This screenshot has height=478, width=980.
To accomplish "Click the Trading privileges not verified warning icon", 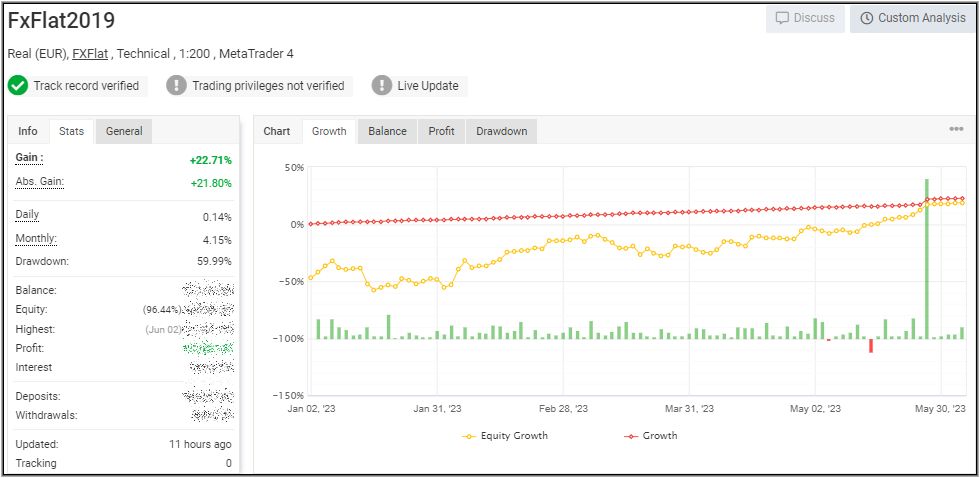I will [x=177, y=86].
